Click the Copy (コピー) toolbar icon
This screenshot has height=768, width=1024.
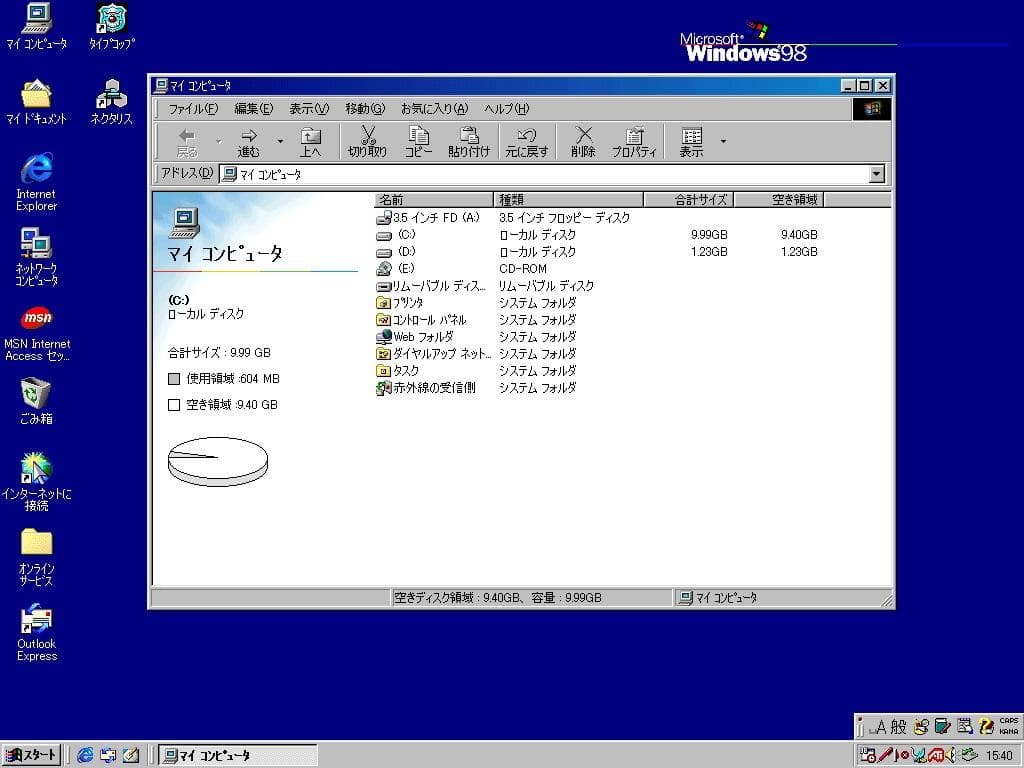tap(418, 140)
